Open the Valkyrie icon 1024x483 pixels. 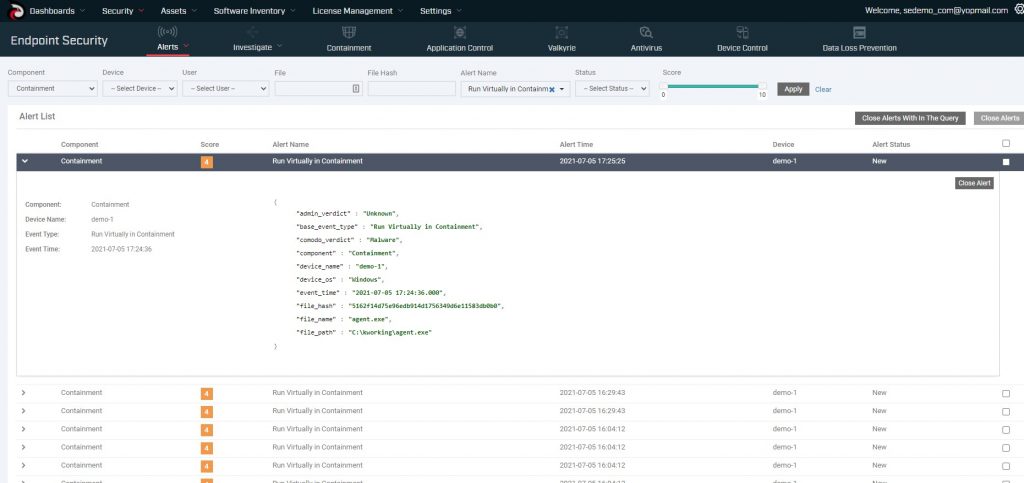pos(562,32)
